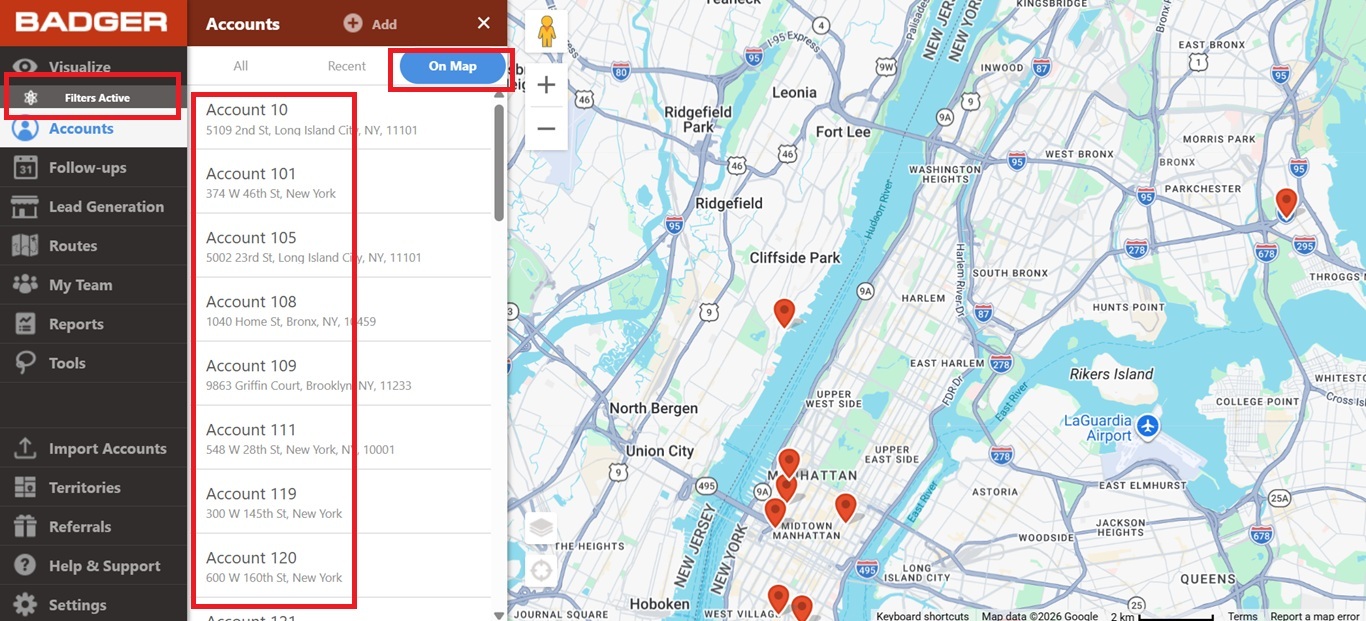Open Keyboard shortcuts link on map
1366x621 pixels.
[x=922, y=616]
